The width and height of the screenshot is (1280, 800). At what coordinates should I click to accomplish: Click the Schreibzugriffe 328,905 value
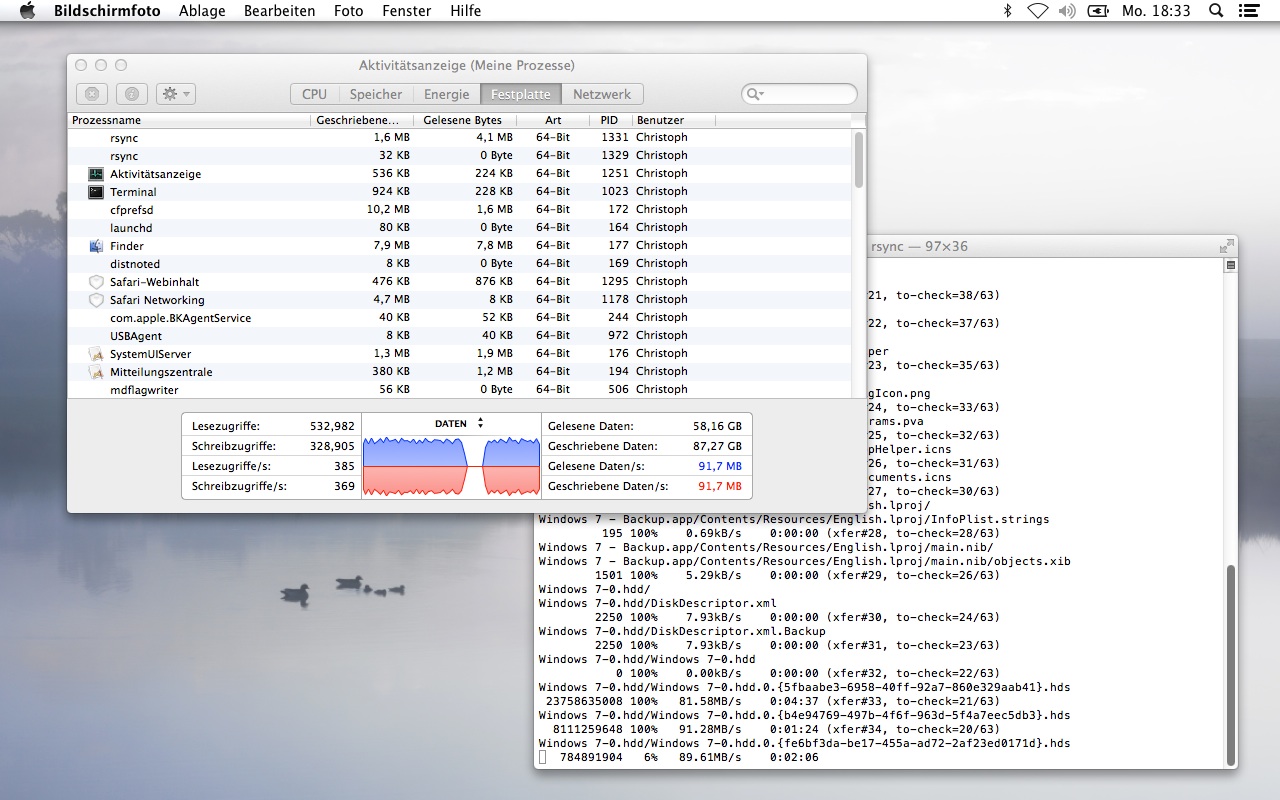click(x=332, y=447)
